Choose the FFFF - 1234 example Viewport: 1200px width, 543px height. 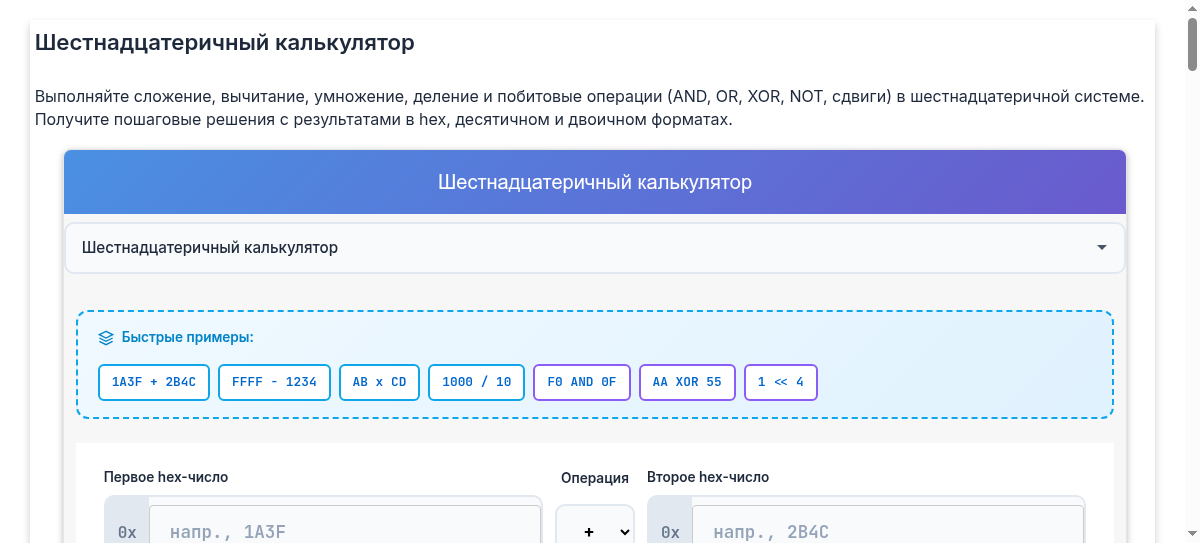pos(274,382)
